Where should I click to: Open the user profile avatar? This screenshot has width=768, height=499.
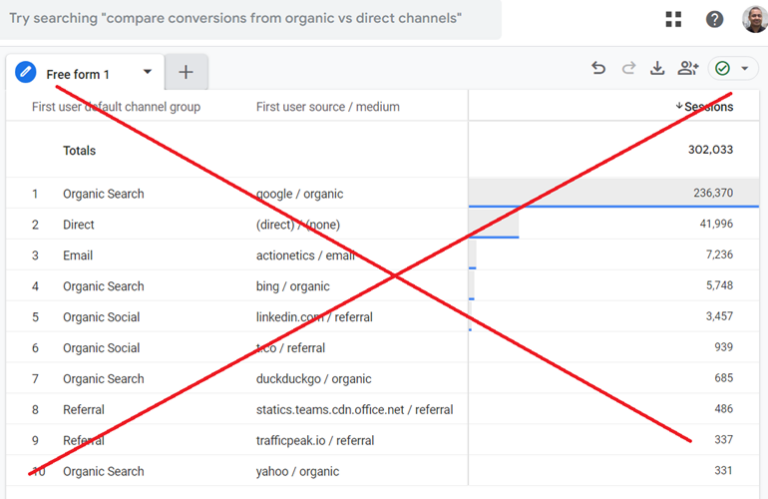pyautogui.click(x=754, y=19)
